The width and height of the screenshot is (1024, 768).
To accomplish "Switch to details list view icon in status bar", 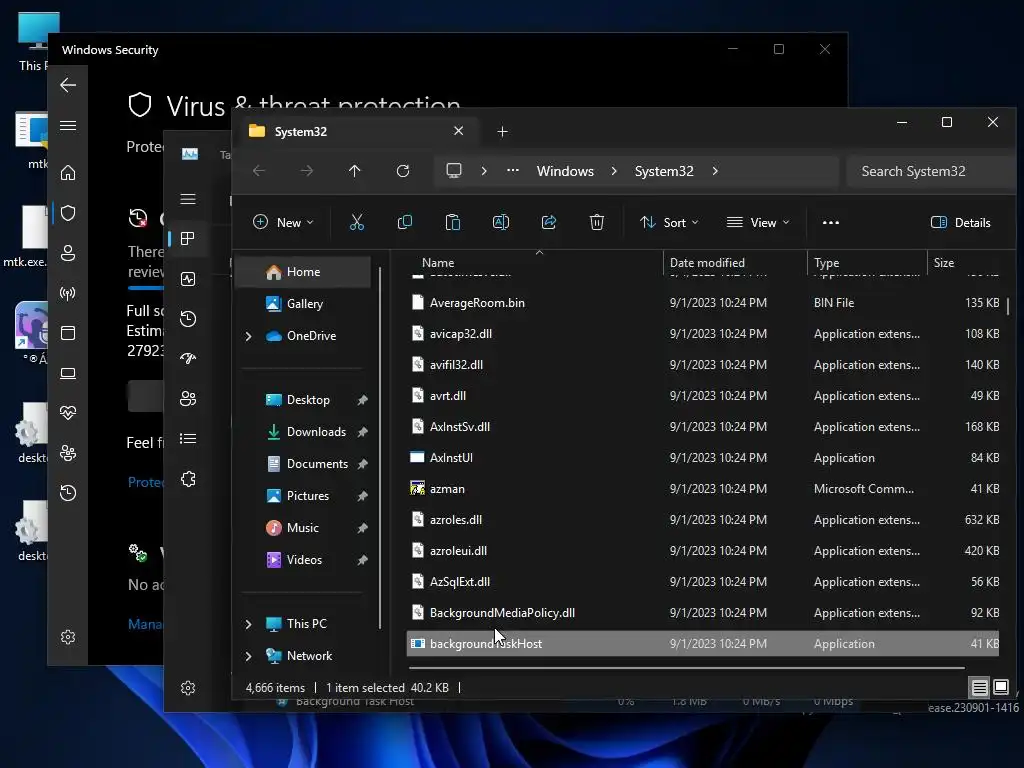I will point(980,687).
